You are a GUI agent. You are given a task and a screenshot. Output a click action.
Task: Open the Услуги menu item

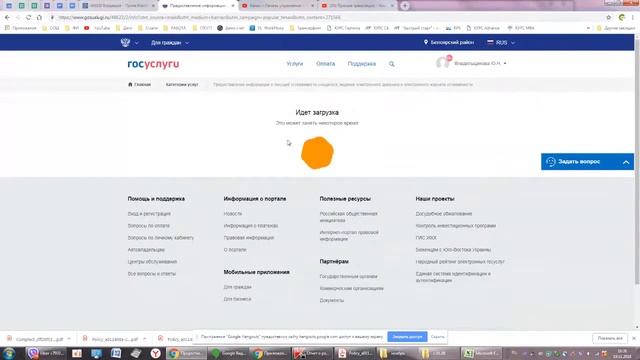tap(295, 64)
